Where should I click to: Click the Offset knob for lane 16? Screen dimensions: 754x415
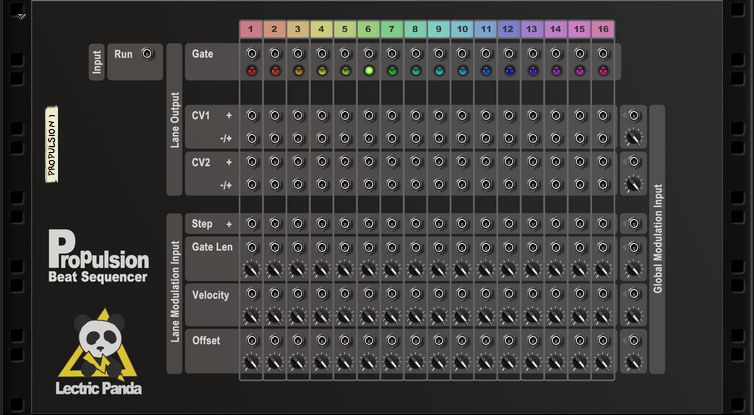pyautogui.click(x=603, y=363)
